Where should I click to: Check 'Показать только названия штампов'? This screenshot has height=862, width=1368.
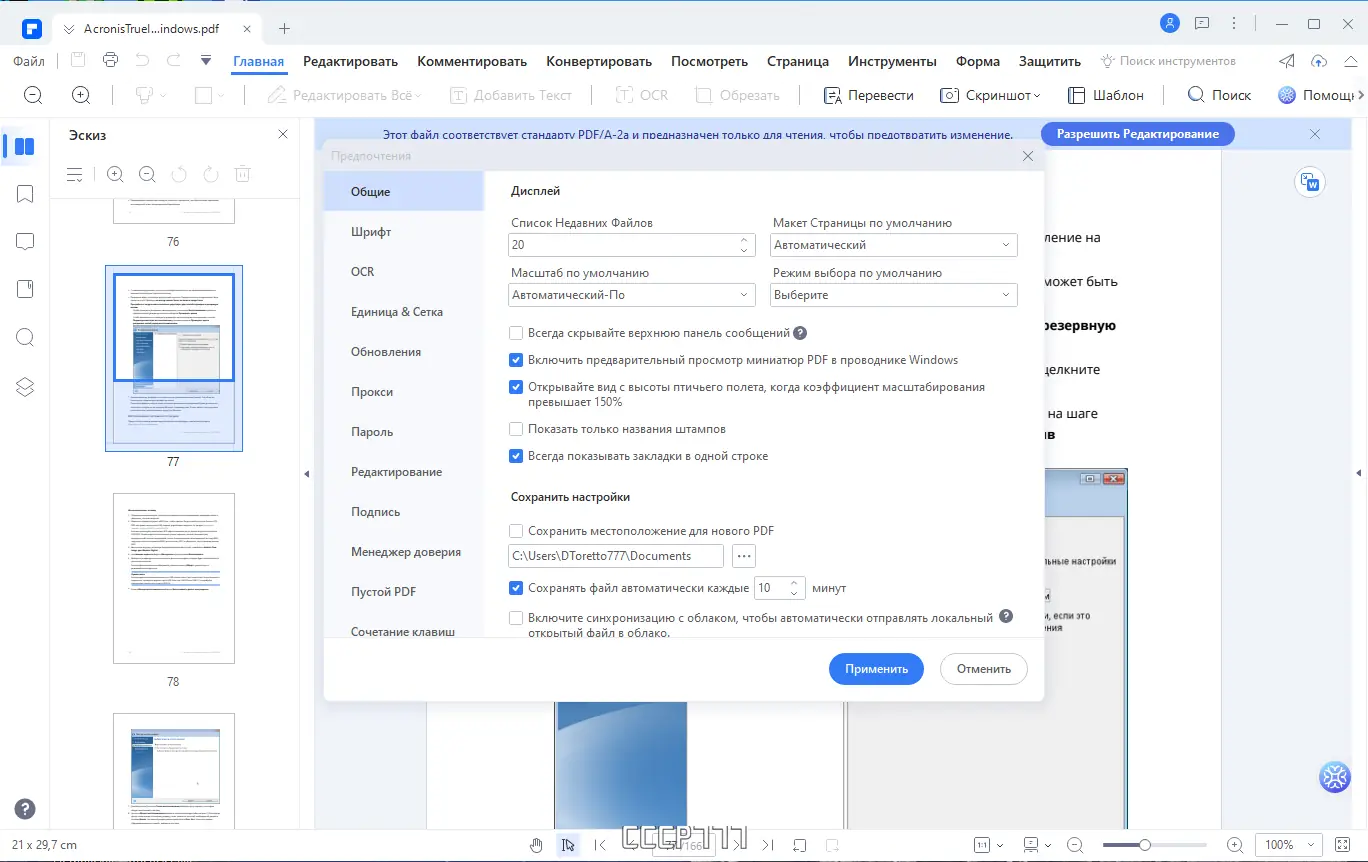(x=516, y=429)
